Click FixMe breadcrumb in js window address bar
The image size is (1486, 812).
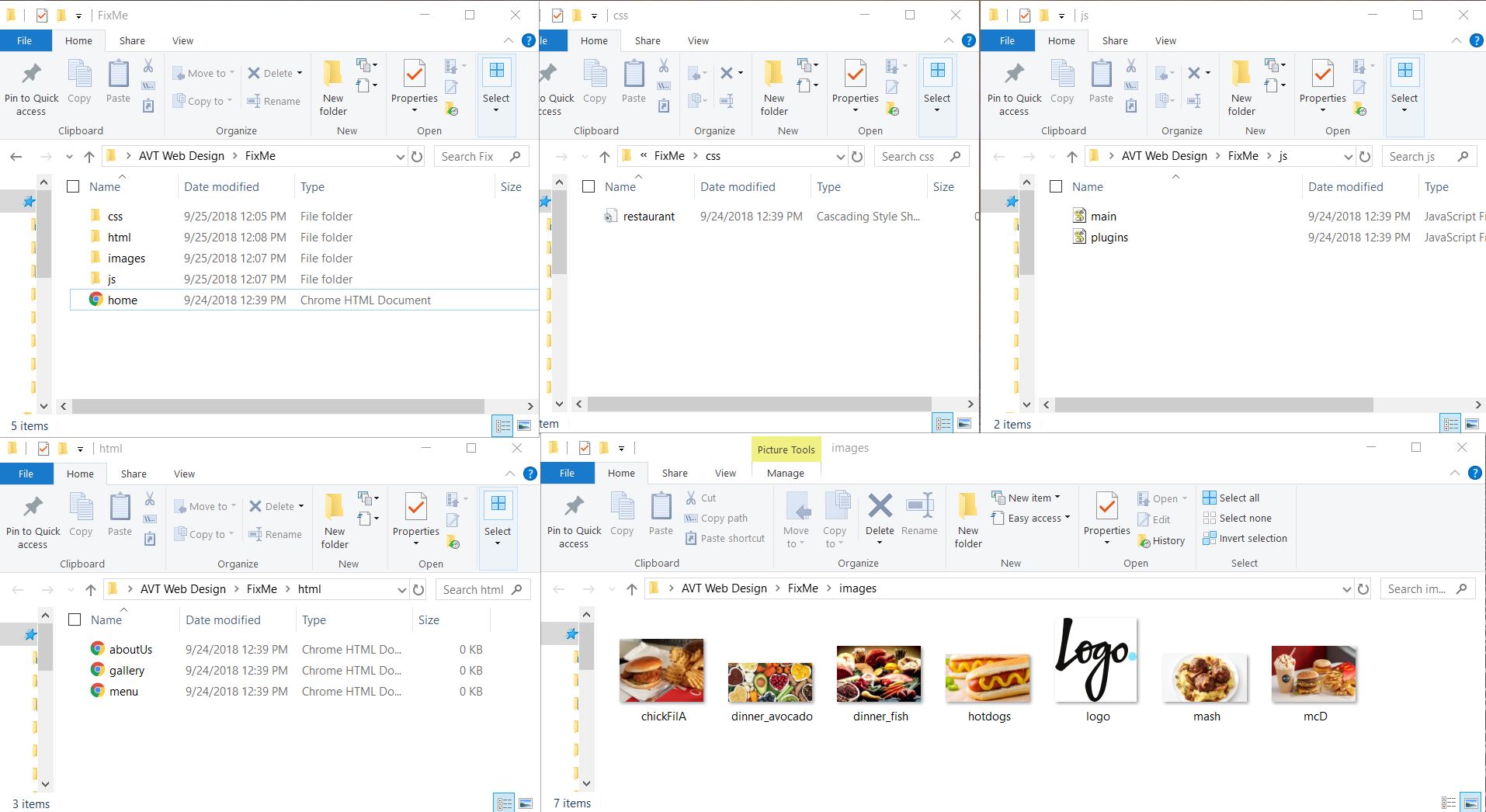coord(1243,156)
